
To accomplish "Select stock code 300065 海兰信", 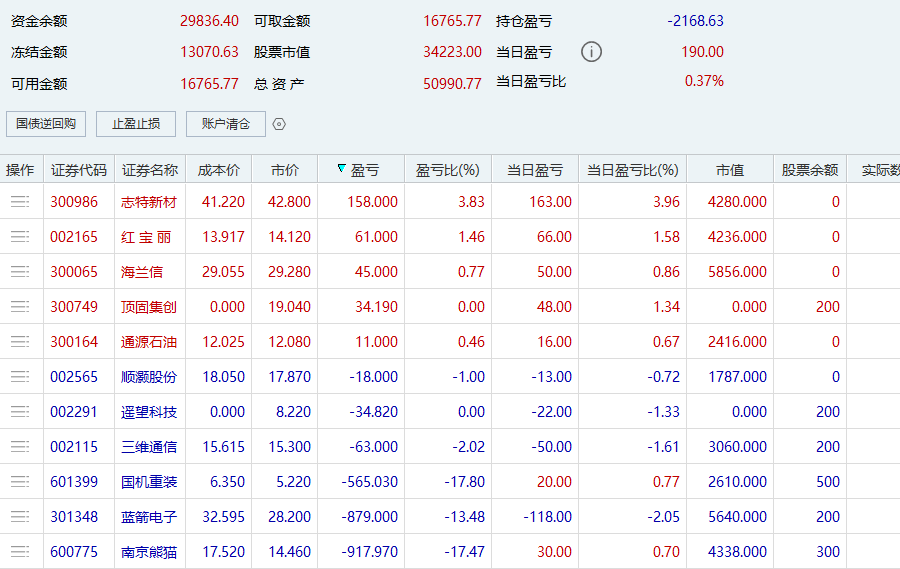I will [x=75, y=272].
